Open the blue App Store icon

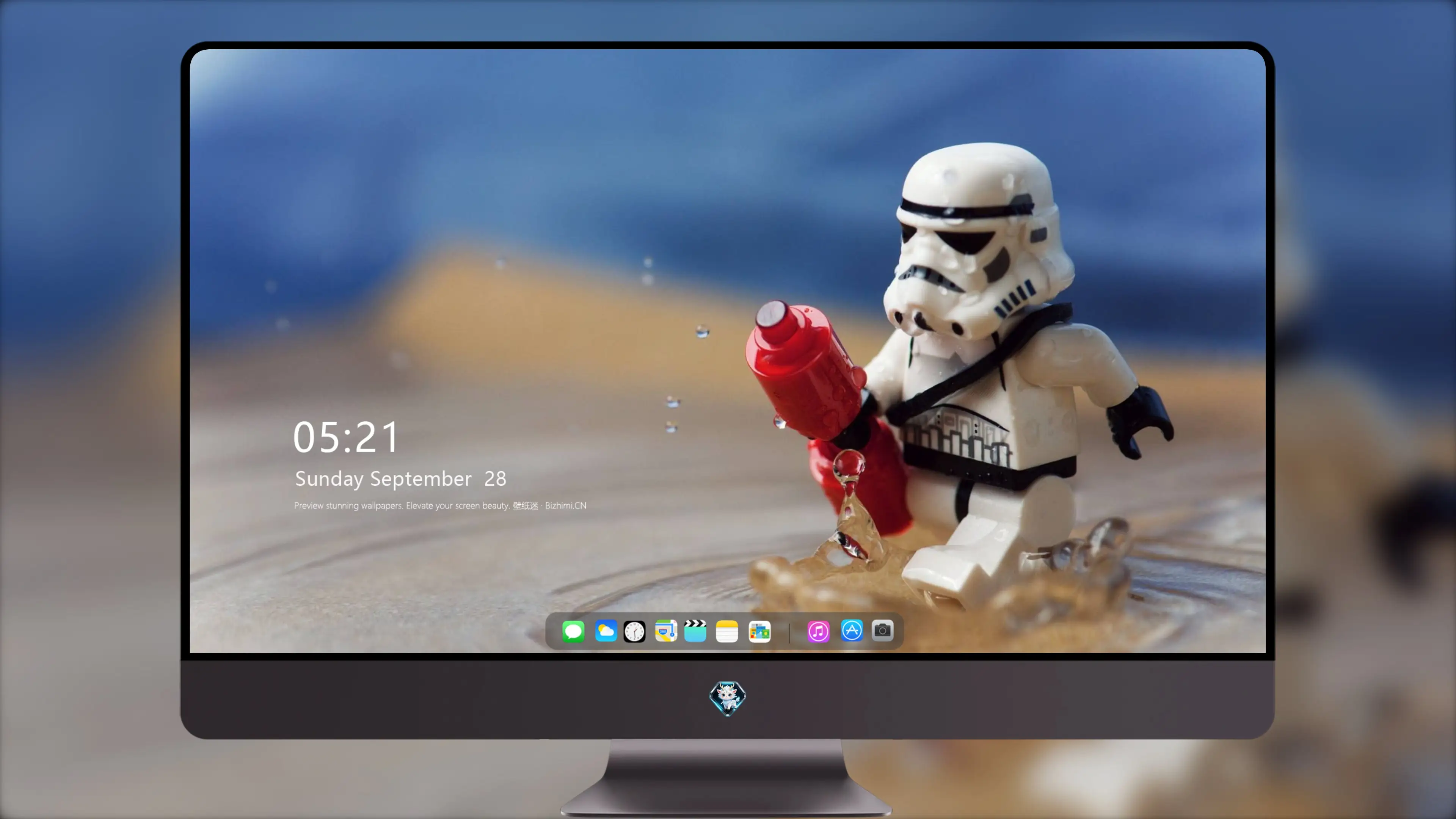point(852,630)
